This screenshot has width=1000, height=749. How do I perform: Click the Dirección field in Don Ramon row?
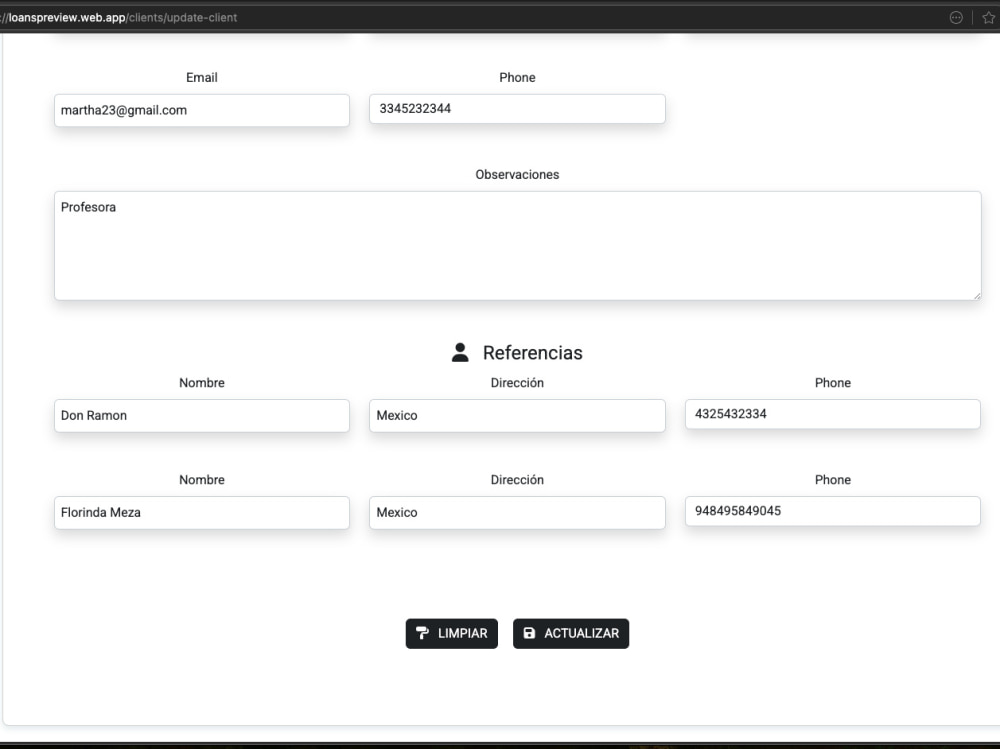517,416
